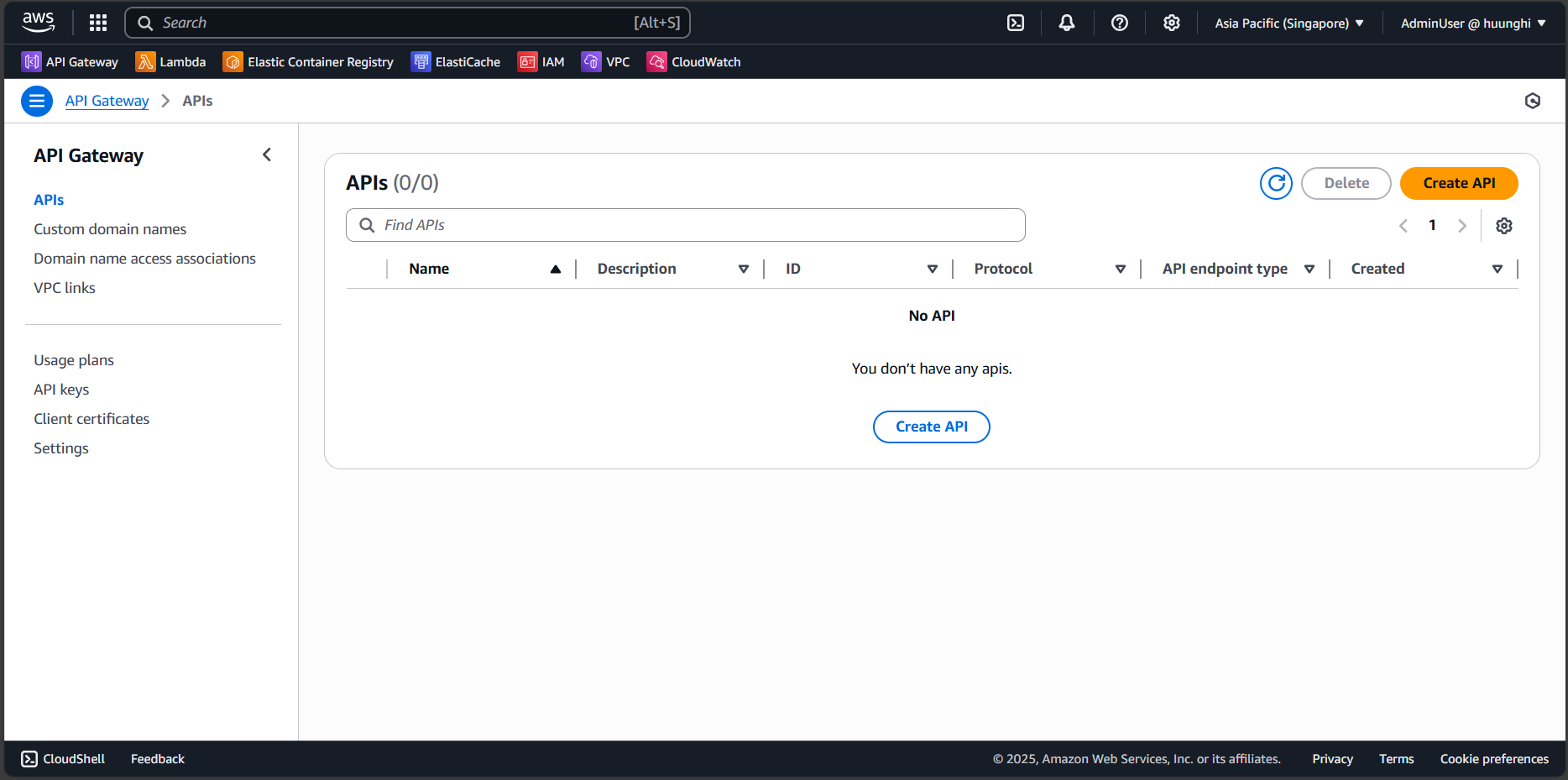Open the Asia Pacific (Singapore) region dropdown
Image resolution: width=1568 pixels, height=780 pixels.
tap(1289, 23)
